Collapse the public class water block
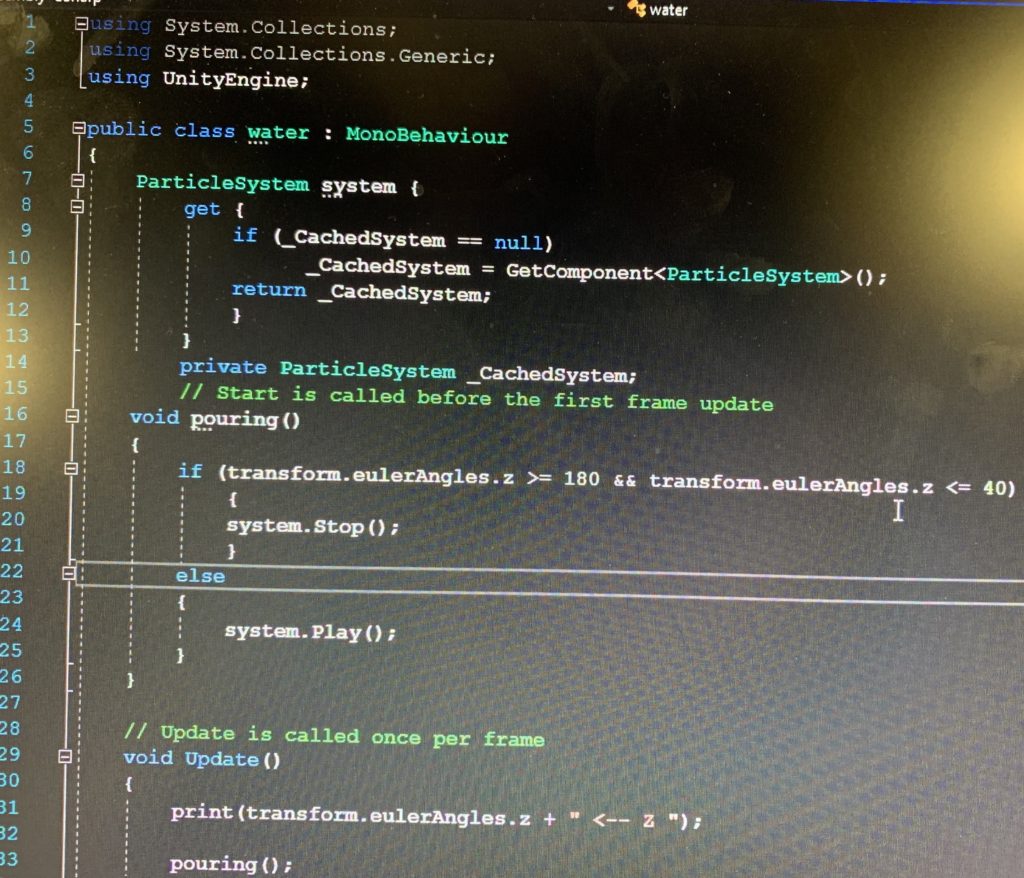The image size is (1024, 878). (78, 128)
